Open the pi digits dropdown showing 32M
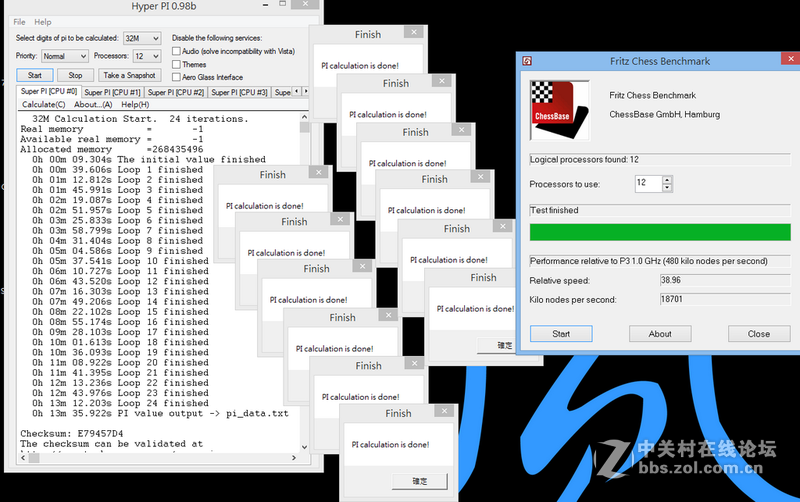The height and width of the screenshot is (502, 800). 142,38
